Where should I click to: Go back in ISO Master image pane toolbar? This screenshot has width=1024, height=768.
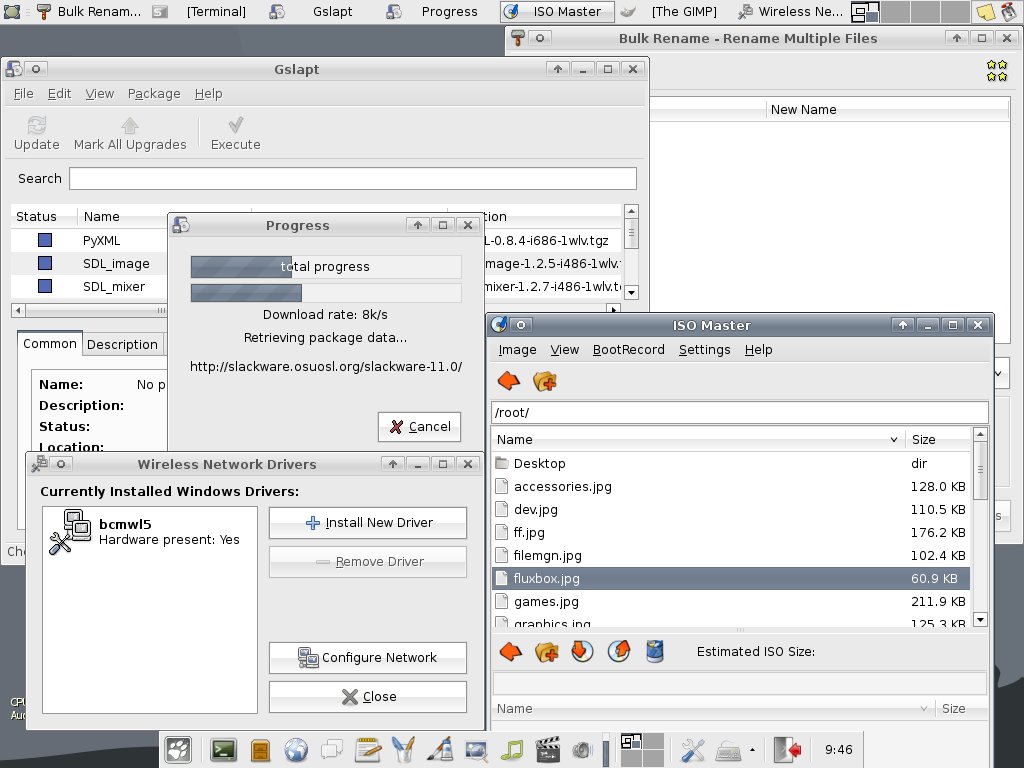pos(511,651)
